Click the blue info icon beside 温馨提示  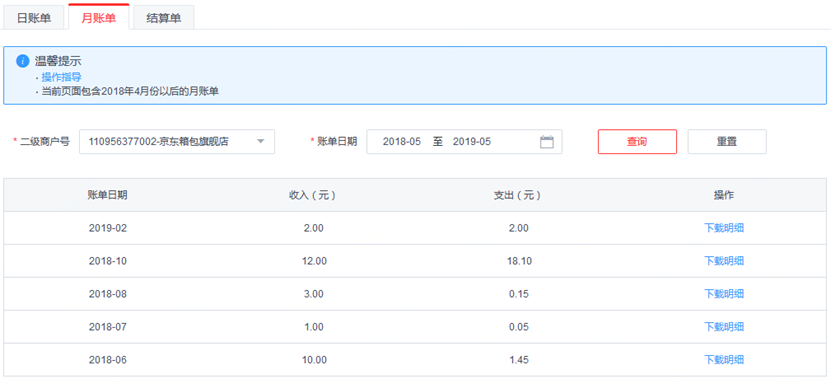point(22,61)
